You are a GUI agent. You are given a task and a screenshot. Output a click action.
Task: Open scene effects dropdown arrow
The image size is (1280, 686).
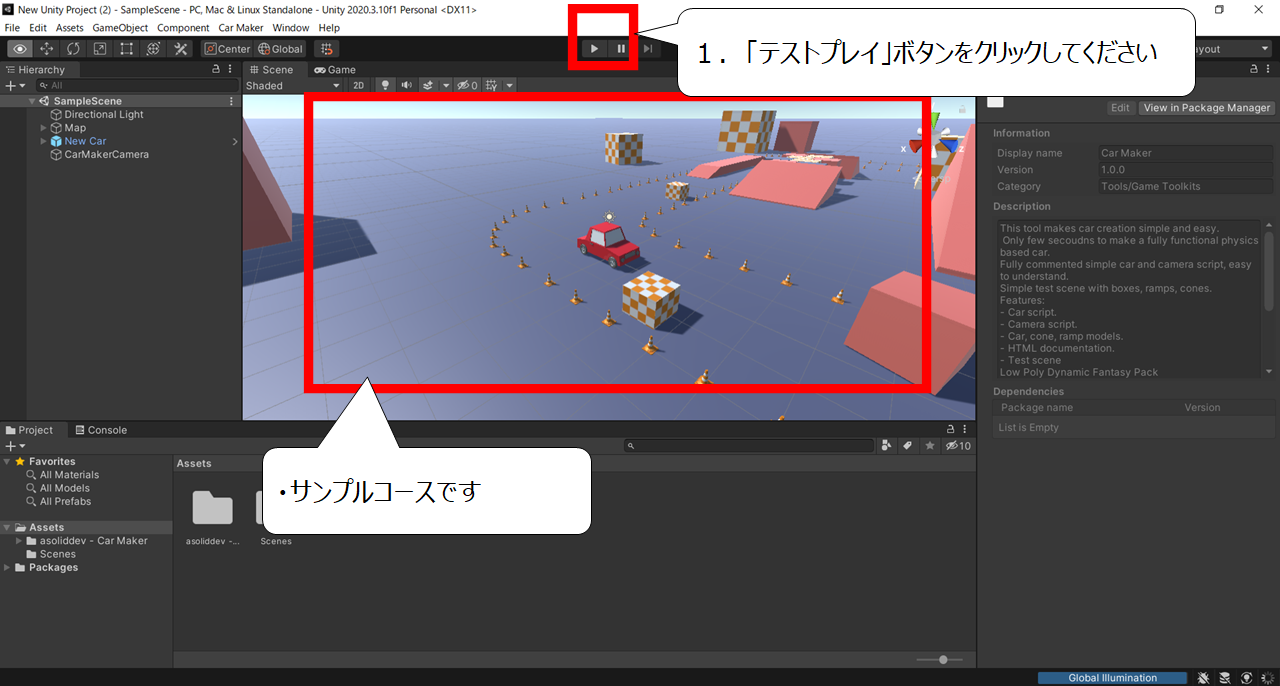446,85
